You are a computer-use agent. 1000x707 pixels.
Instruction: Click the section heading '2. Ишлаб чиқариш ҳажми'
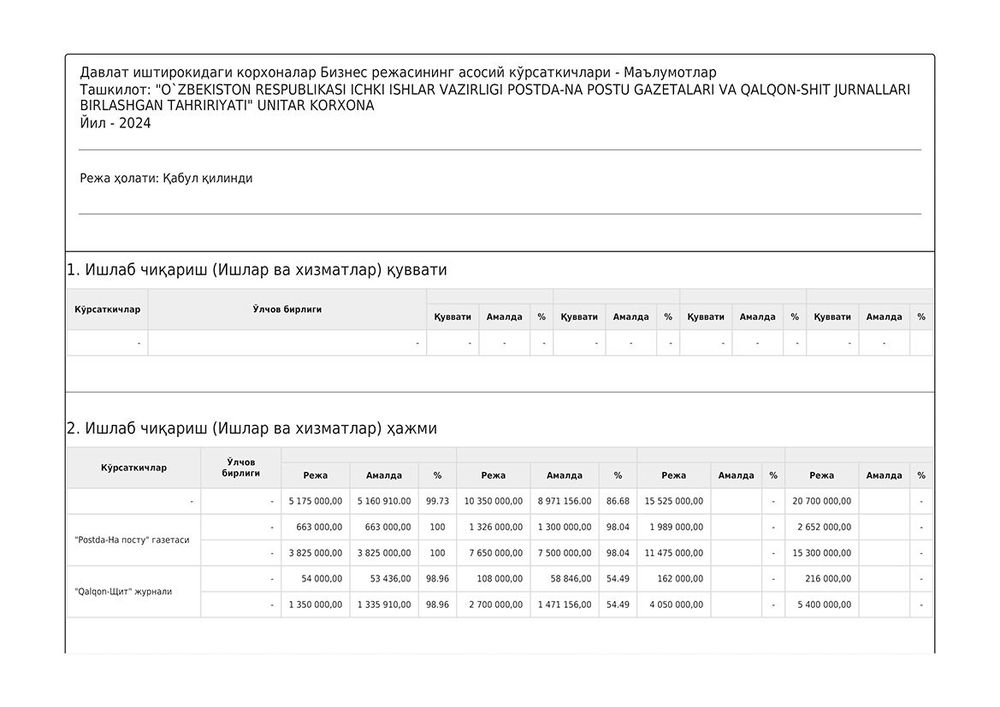pos(252,428)
